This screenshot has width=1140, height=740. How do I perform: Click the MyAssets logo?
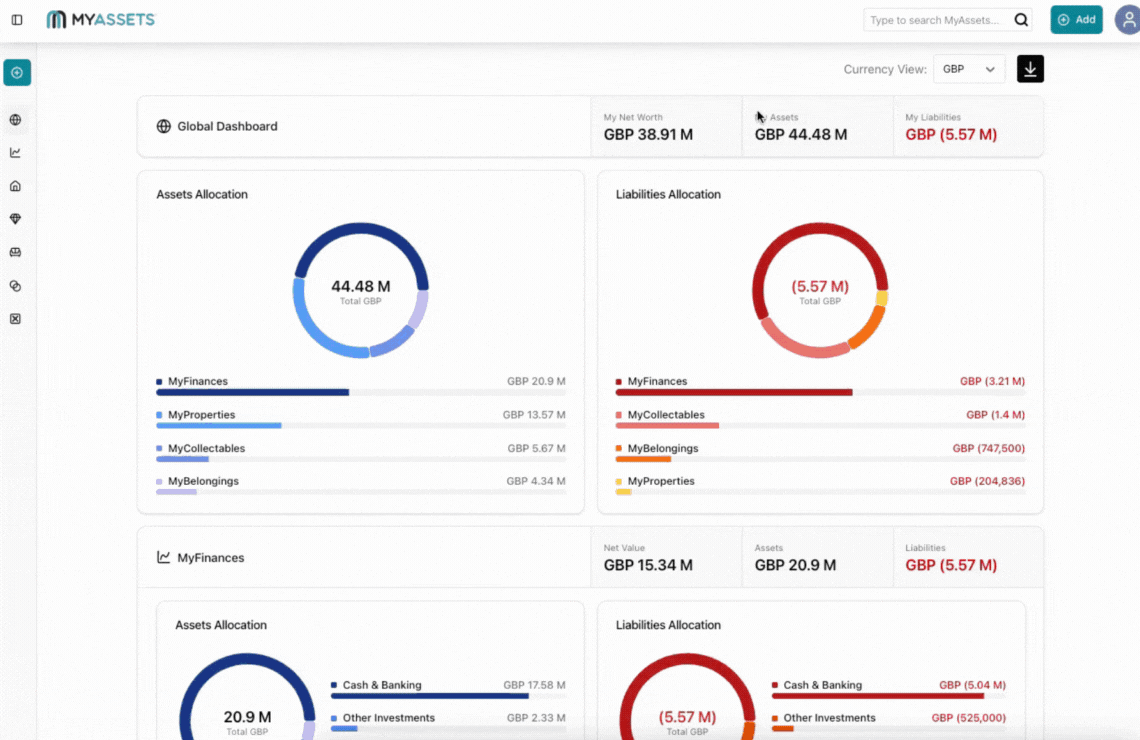(101, 20)
